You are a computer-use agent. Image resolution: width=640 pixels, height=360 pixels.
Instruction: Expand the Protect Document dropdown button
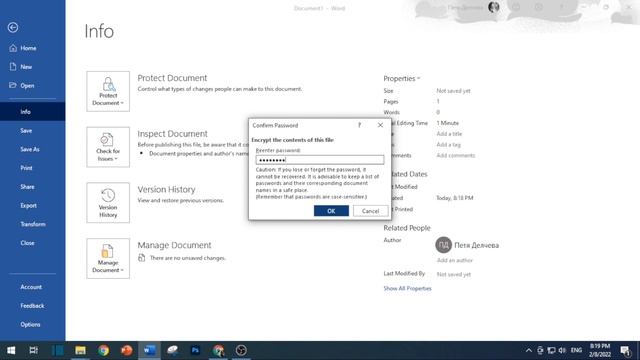pyautogui.click(x=108, y=91)
